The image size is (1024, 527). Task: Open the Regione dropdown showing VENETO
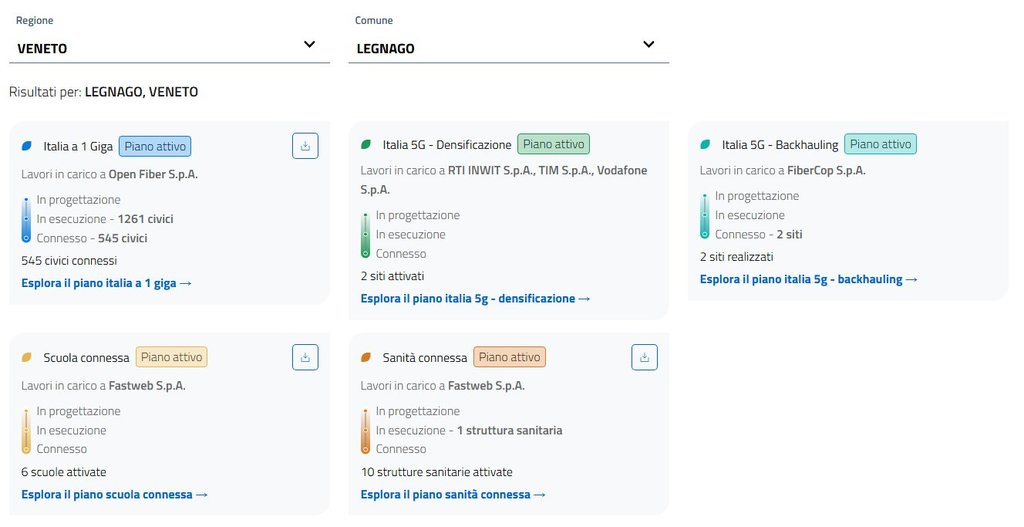168,47
